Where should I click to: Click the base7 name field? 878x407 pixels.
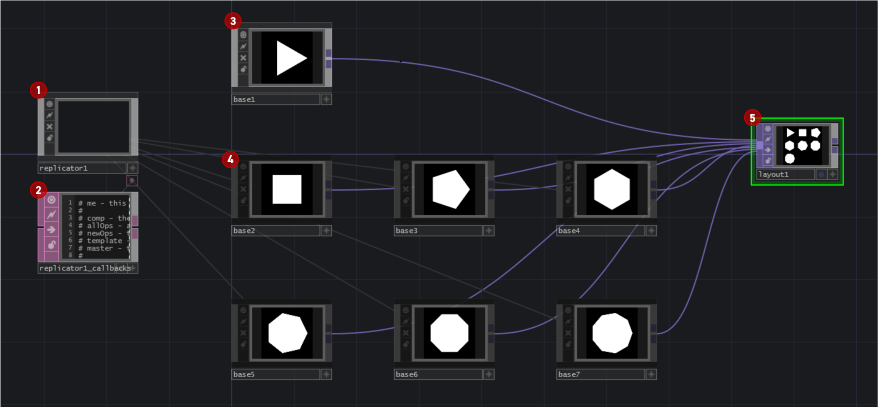(600, 375)
